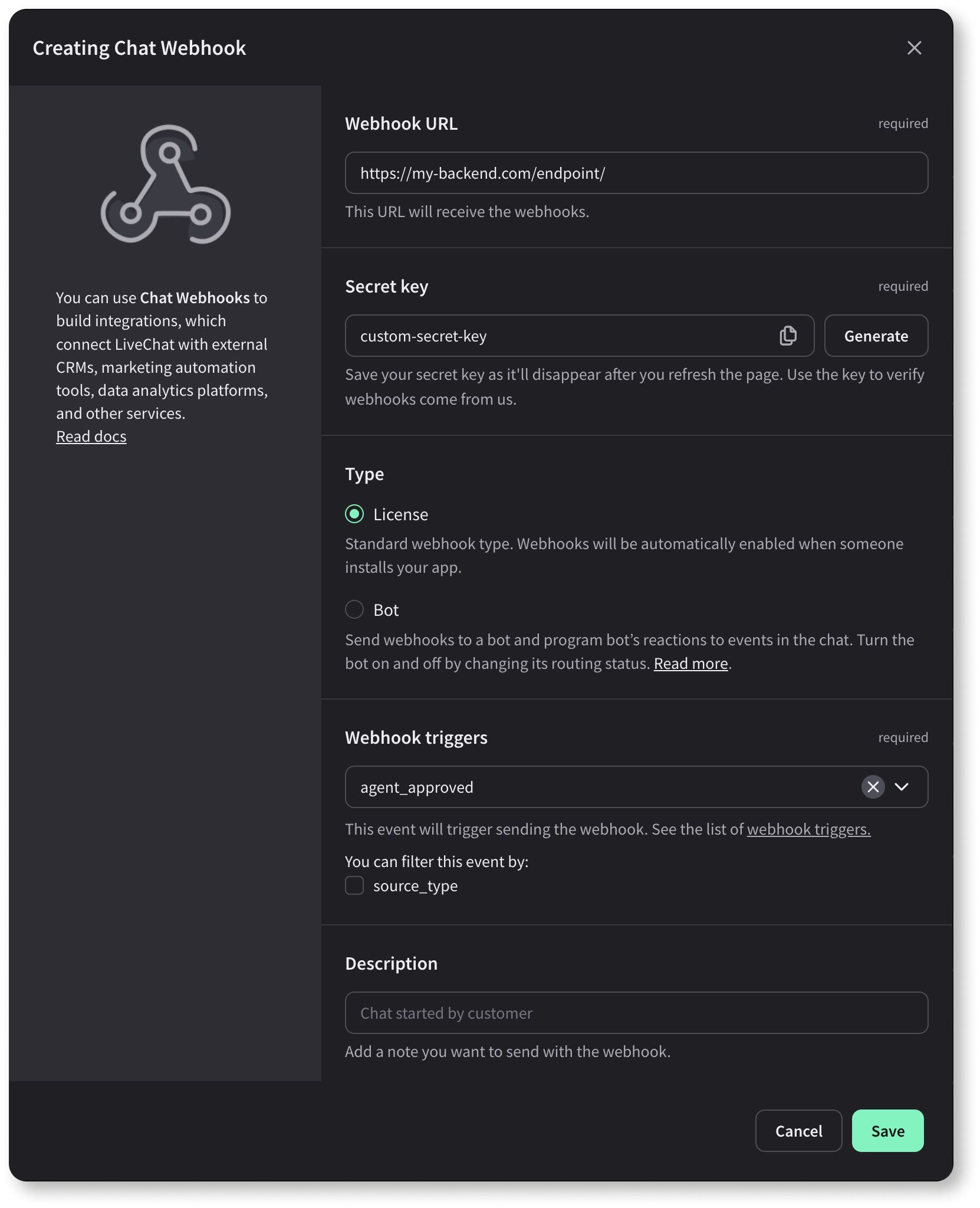Cancel creating the webhook
This screenshot has height=1208, width=980.
798,1131
